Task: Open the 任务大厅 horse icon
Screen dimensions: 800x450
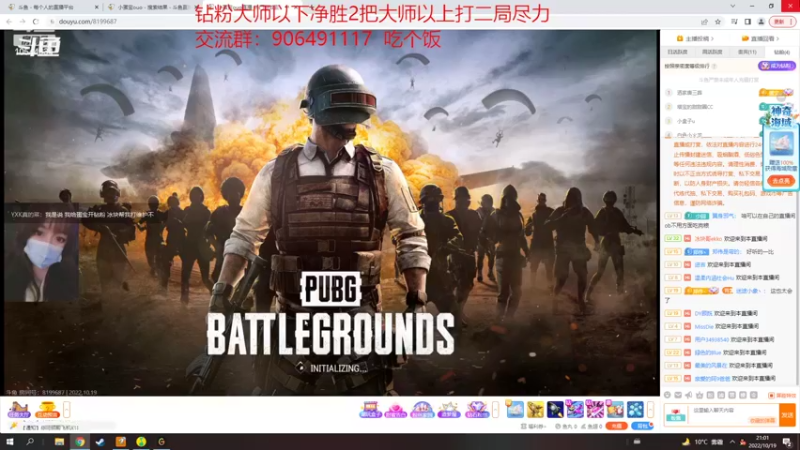Action: 19,410
